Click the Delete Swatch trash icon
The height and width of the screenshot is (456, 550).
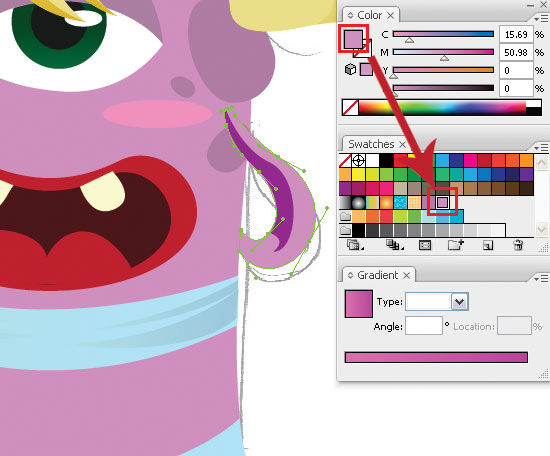coord(518,245)
